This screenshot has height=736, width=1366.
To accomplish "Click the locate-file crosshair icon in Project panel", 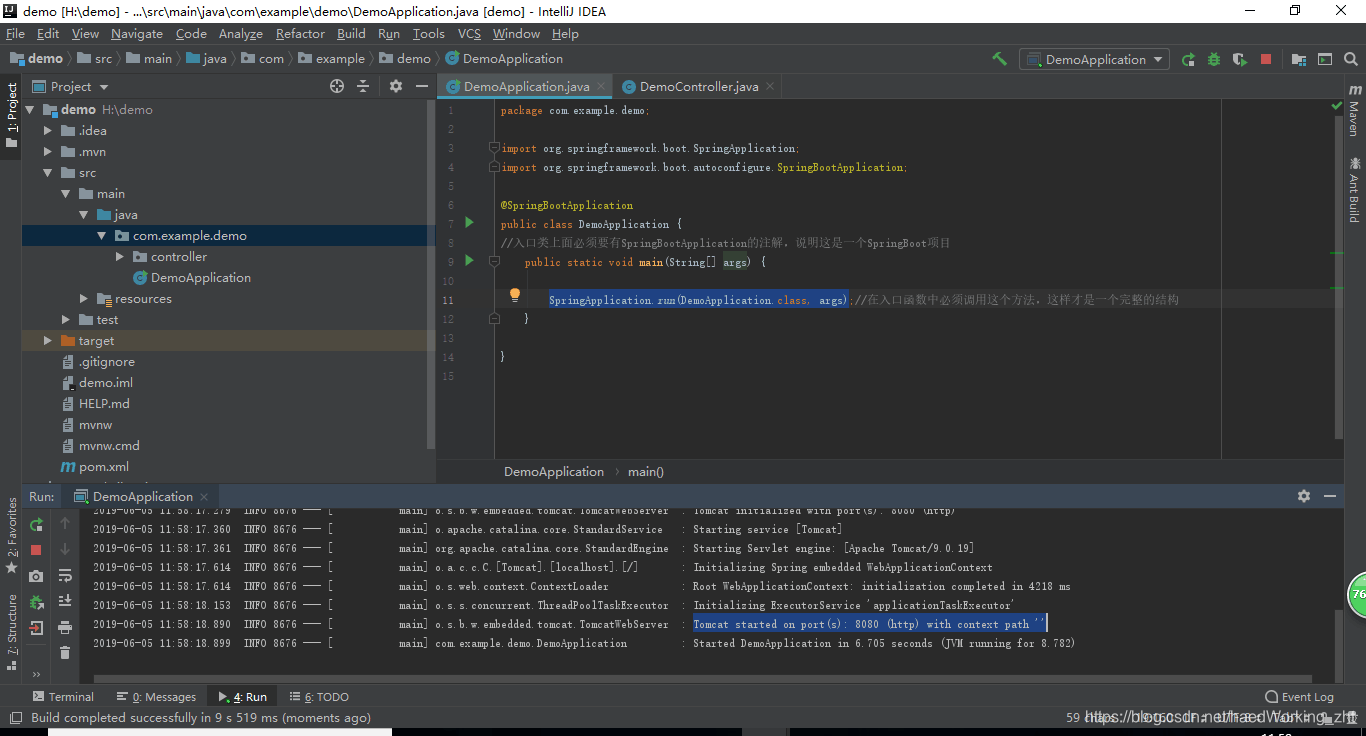I will click(x=337, y=86).
